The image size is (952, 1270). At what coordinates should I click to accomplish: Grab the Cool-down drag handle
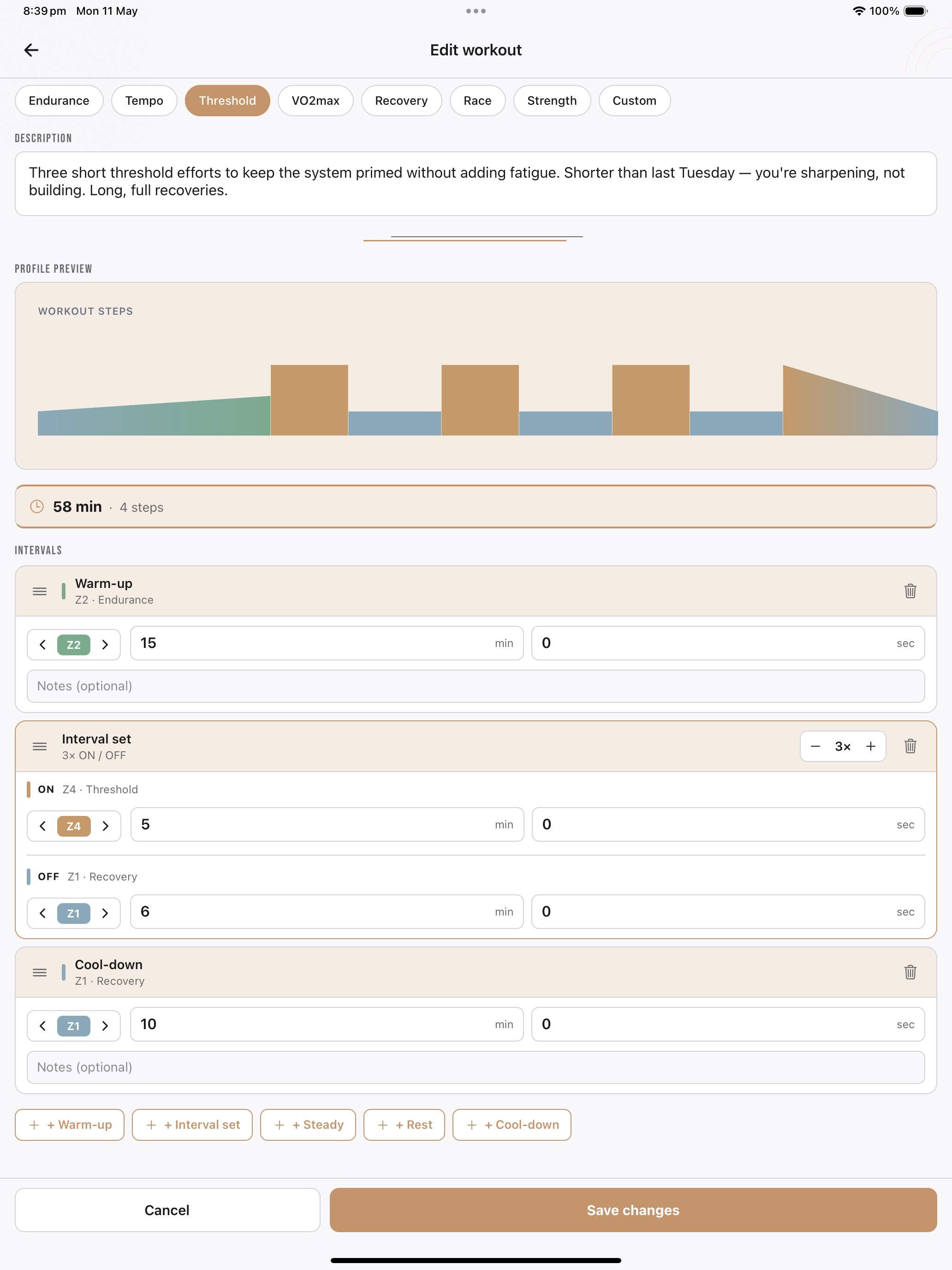pos(40,973)
